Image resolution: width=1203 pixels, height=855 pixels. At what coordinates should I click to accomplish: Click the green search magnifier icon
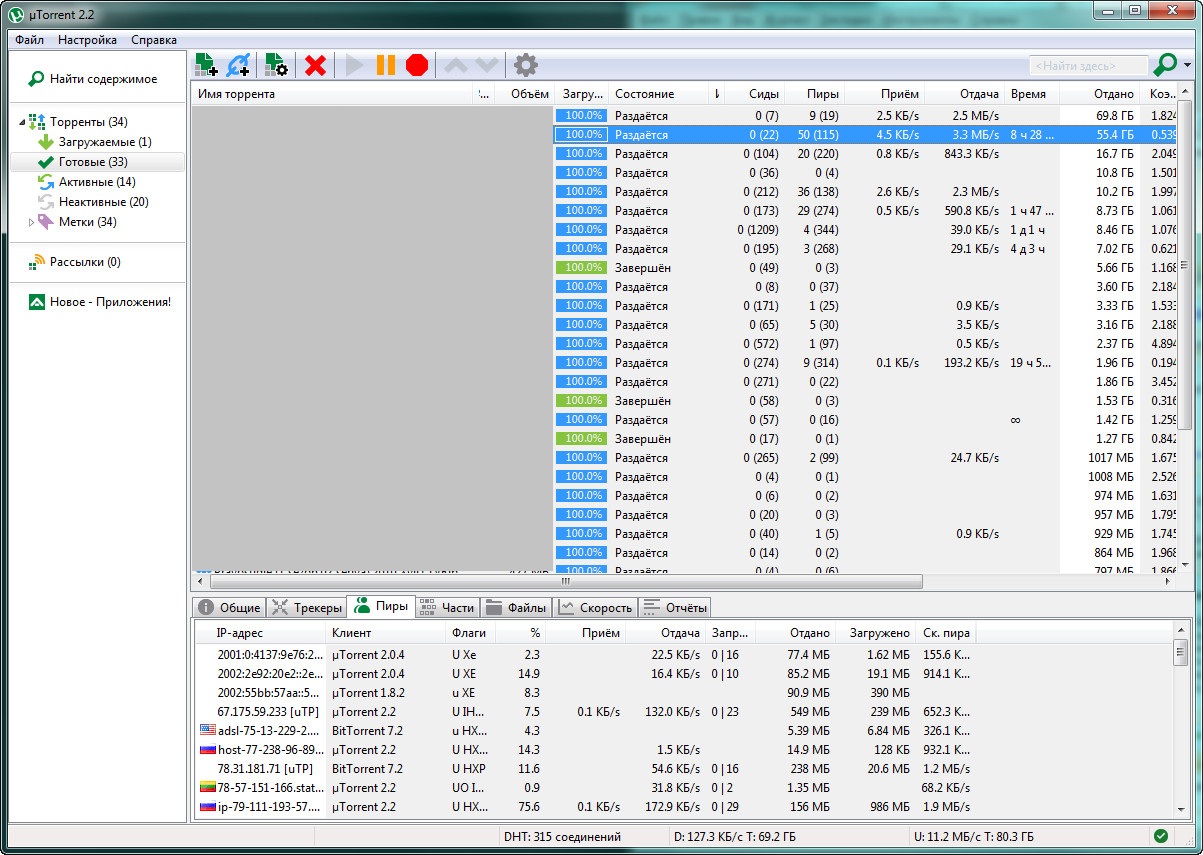click(1165, 66)
